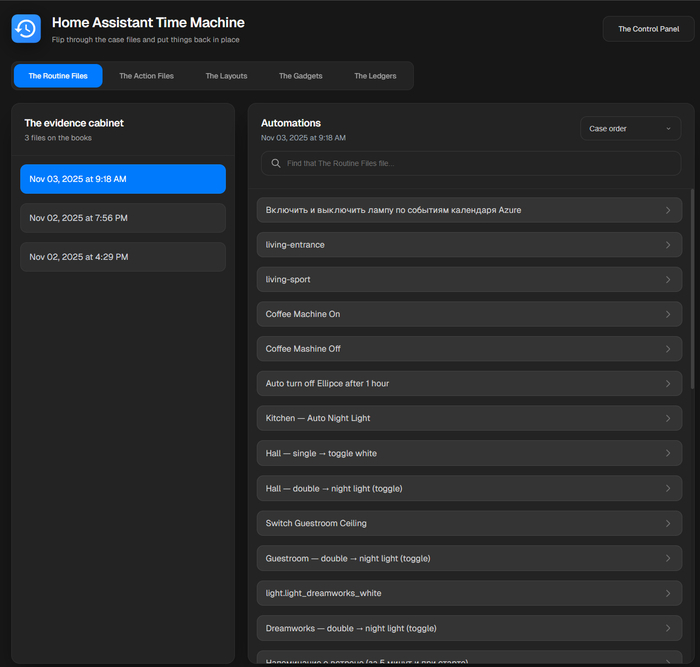Select the Nov 03, 2025 9:18 AM backup

[x=123, y=179]
